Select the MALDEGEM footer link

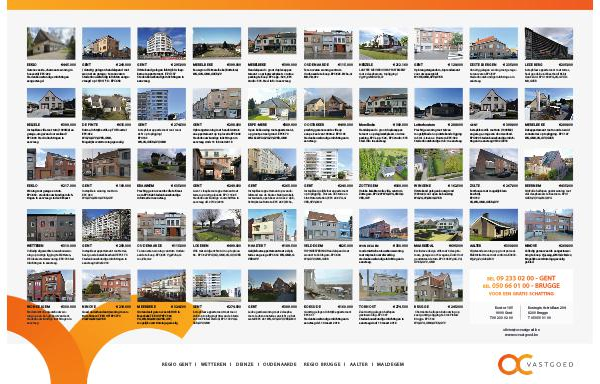pos(390,364)
